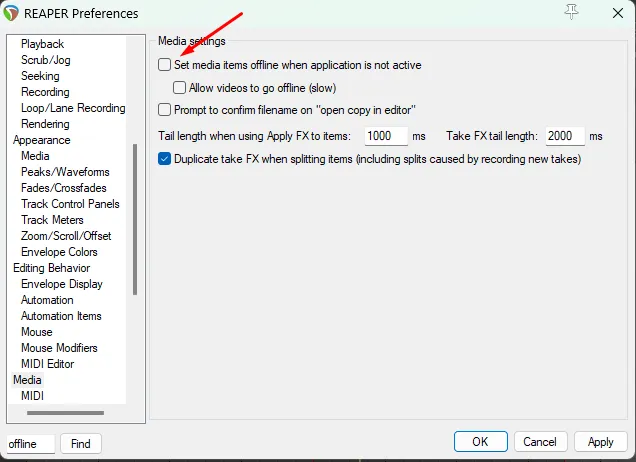The image size is (636, 462).
Task: Click the Take FX tail length field
Action: pyautogui.click(x=565, y=136)
